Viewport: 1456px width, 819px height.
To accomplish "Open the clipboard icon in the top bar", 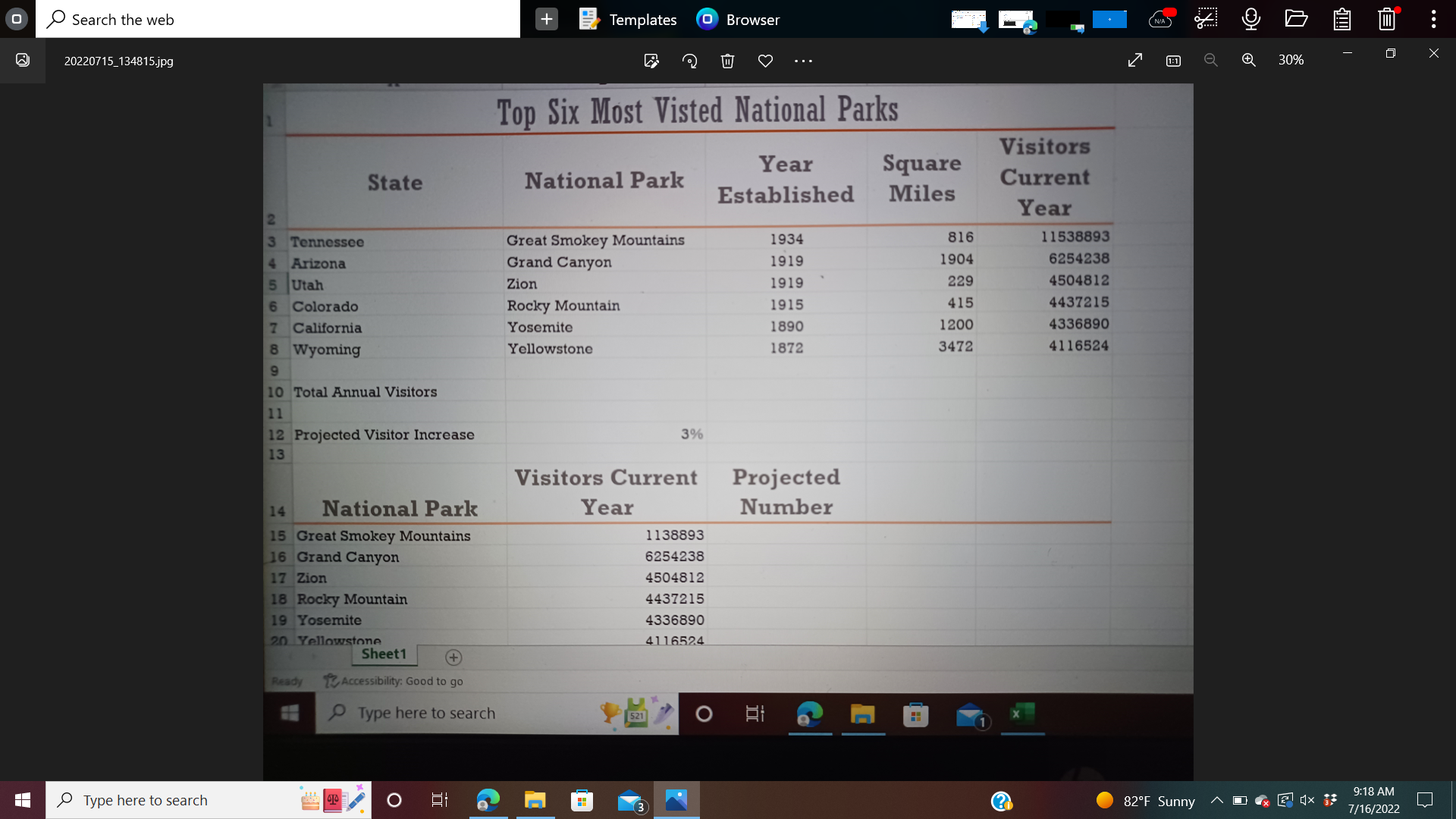I will 1341,19.
